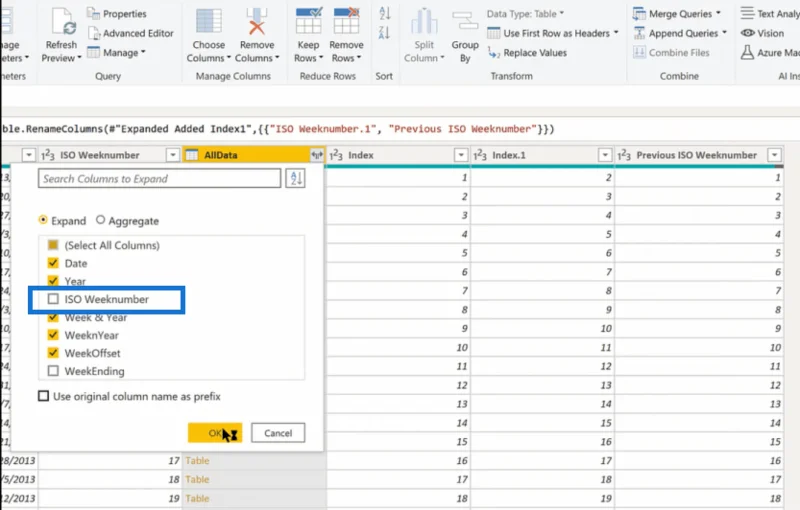Open the Index column filter dropdown

[461, 155]
